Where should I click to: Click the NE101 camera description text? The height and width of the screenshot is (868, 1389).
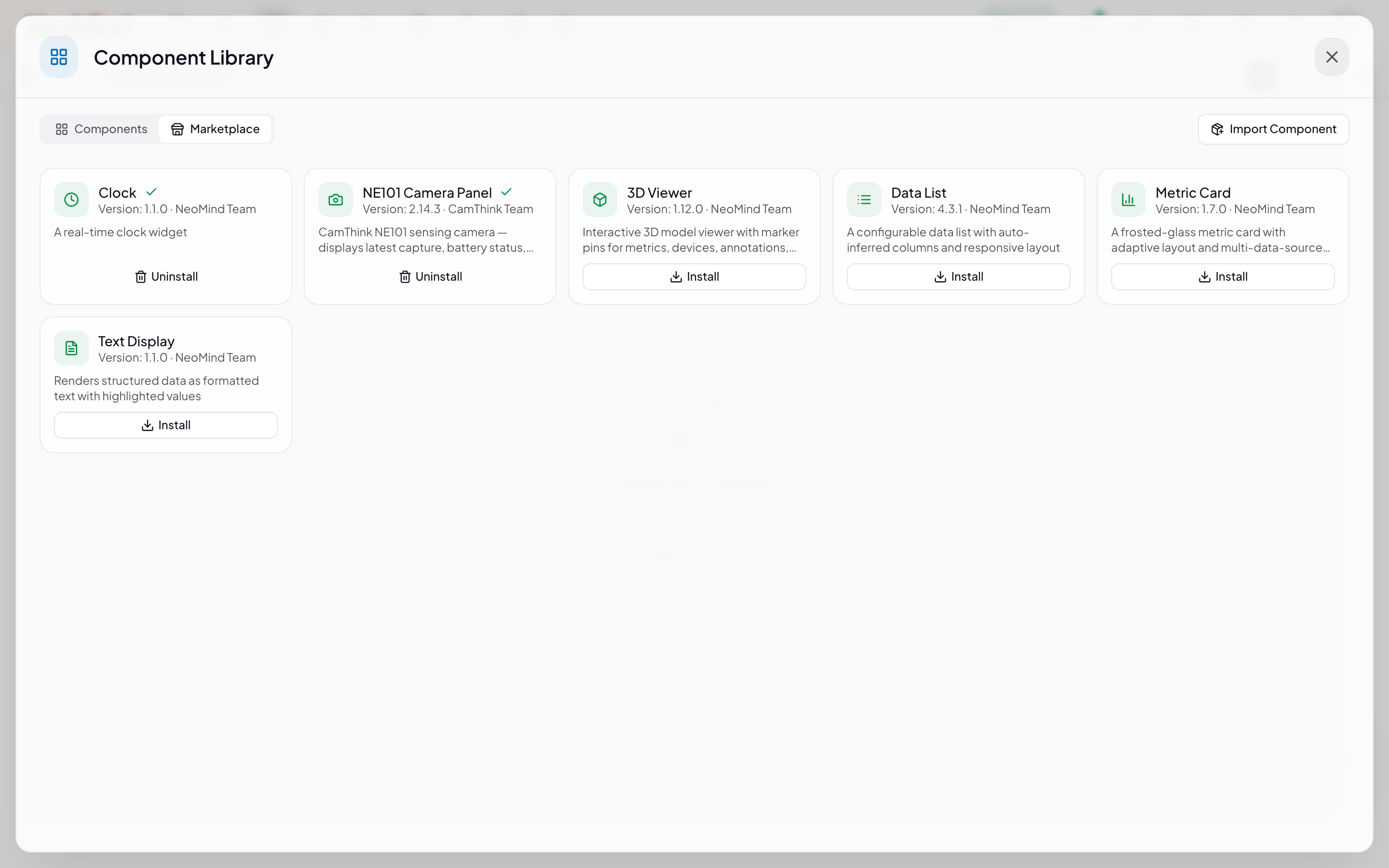(426, 240)
